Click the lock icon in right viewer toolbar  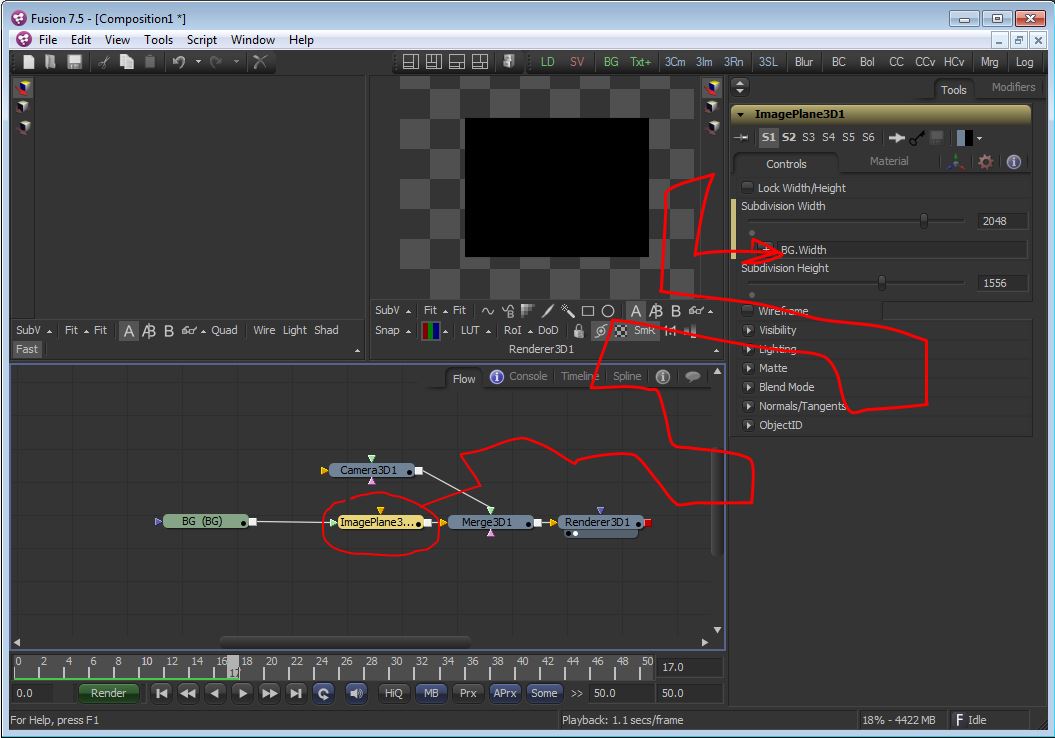click(x=579, y=330)
